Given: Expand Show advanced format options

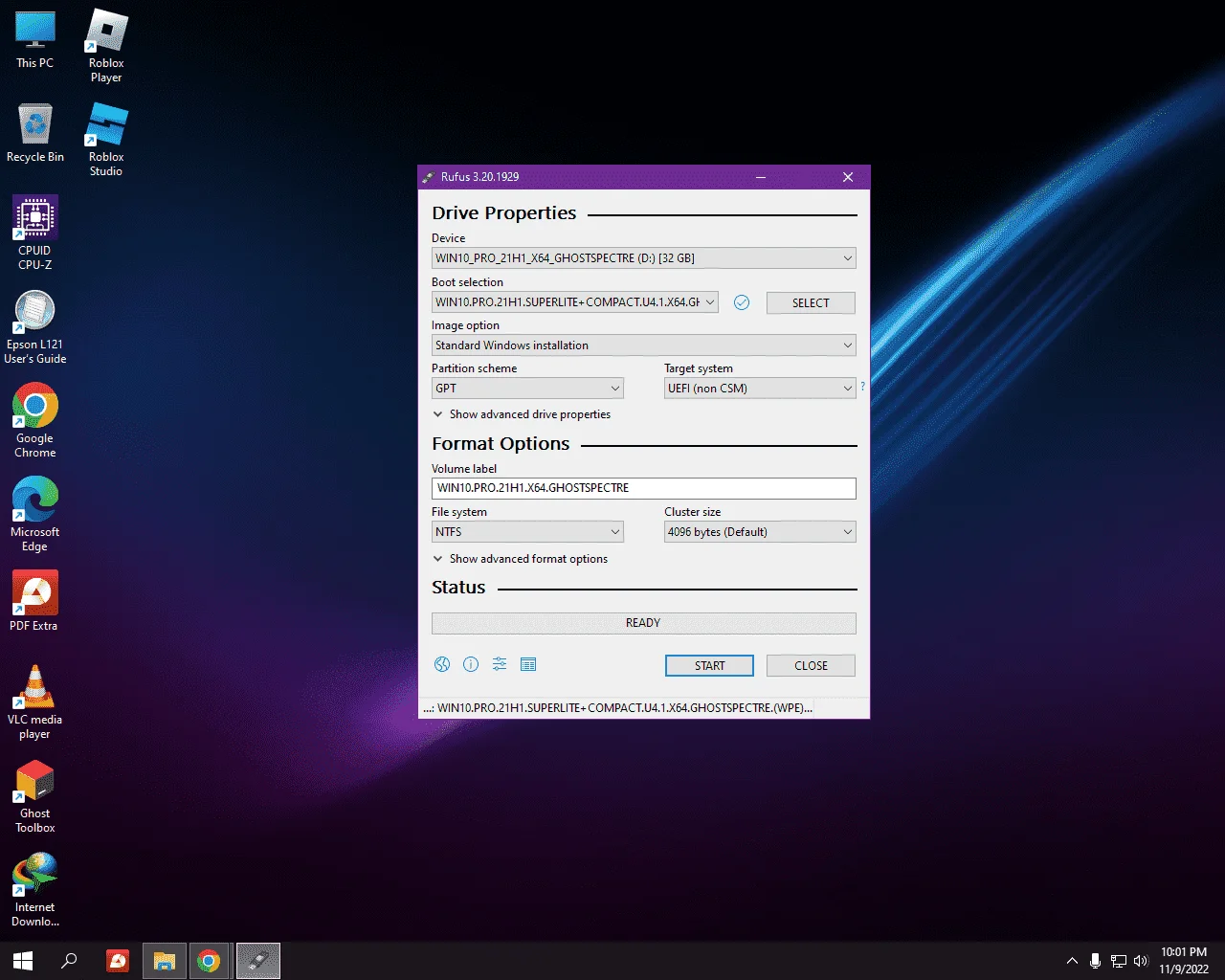Looking at the screenshot, I should click(521, 559).
